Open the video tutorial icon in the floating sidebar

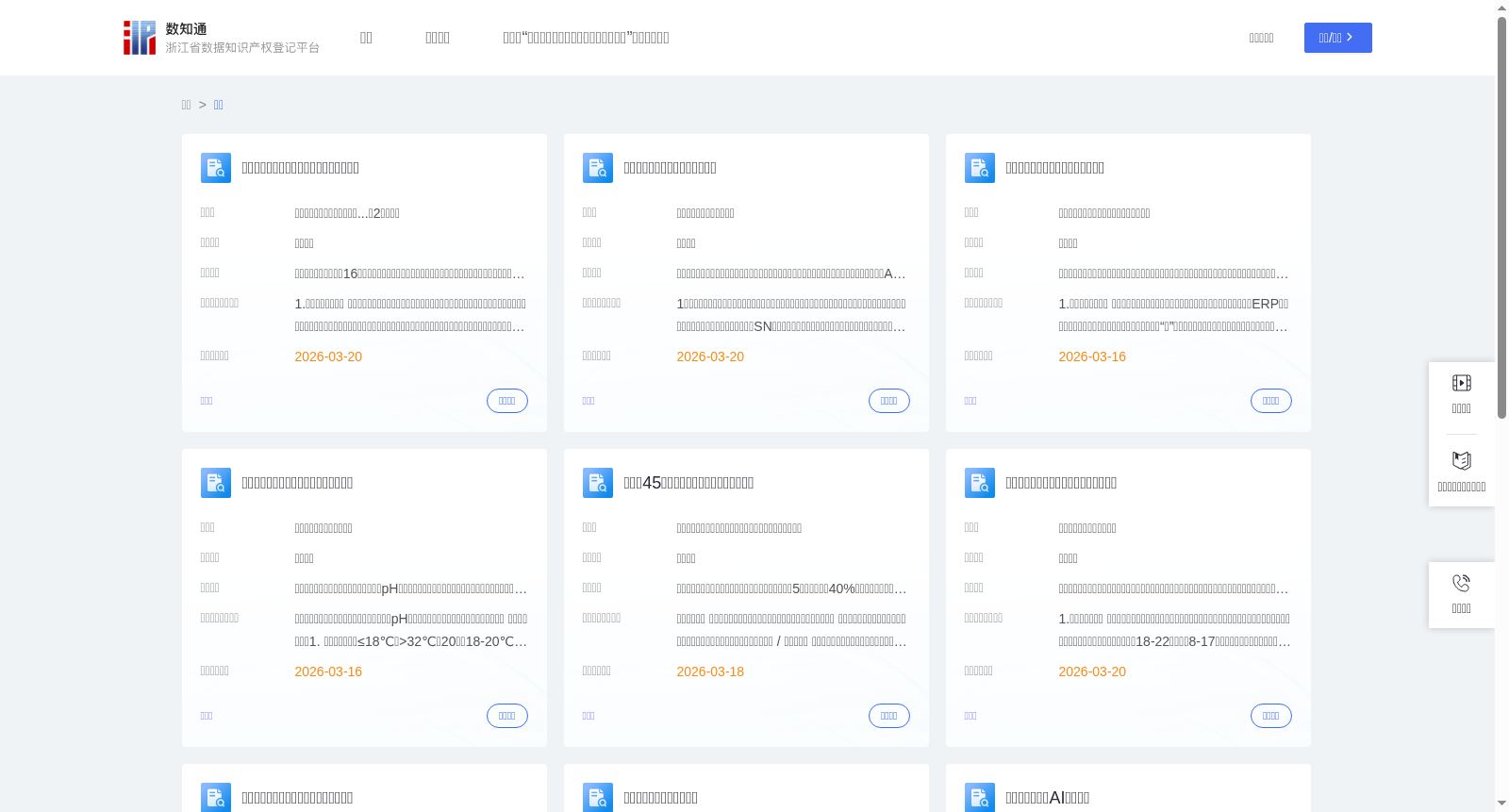[1462, 383]
